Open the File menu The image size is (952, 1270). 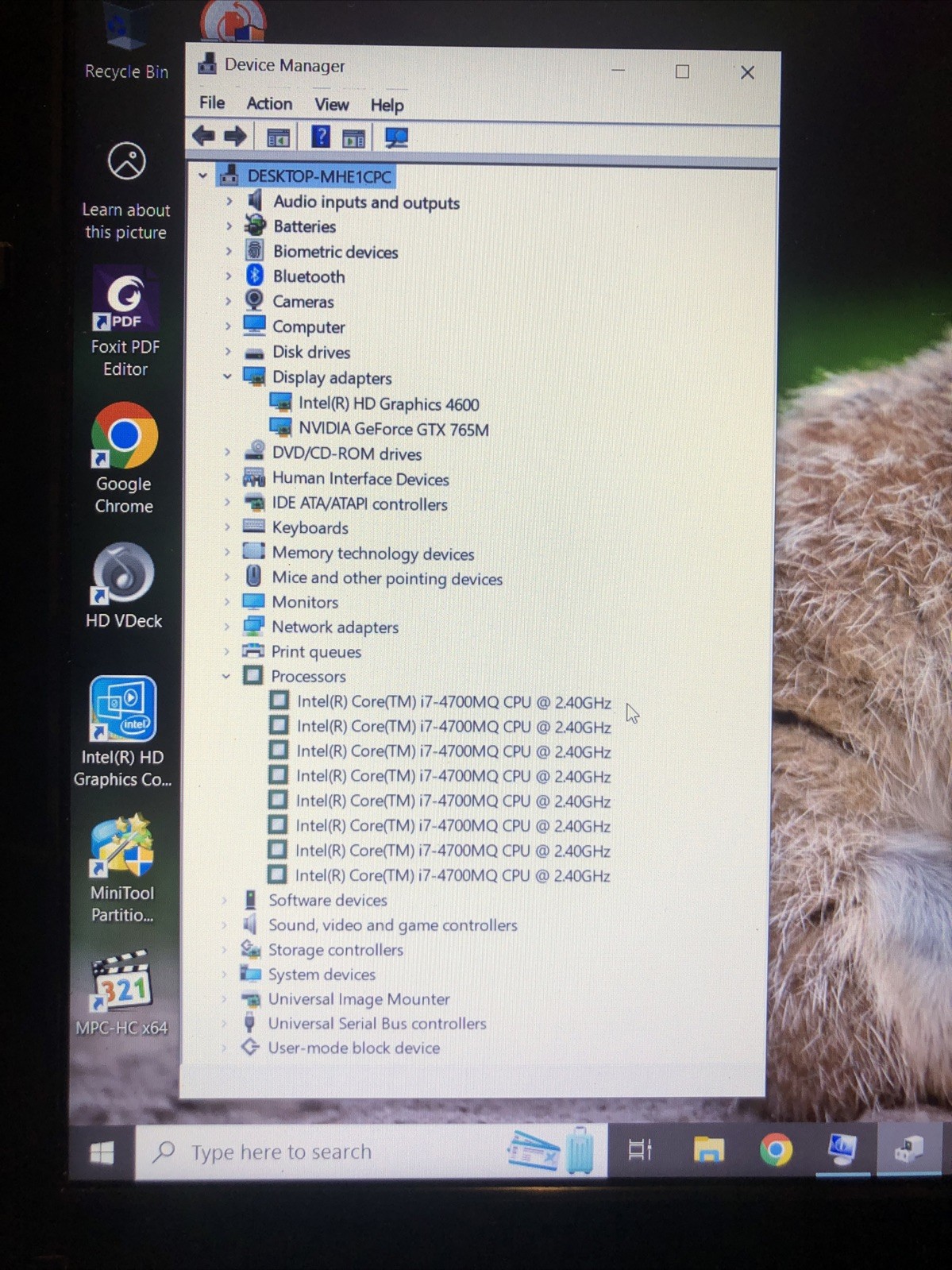point(212,102)
